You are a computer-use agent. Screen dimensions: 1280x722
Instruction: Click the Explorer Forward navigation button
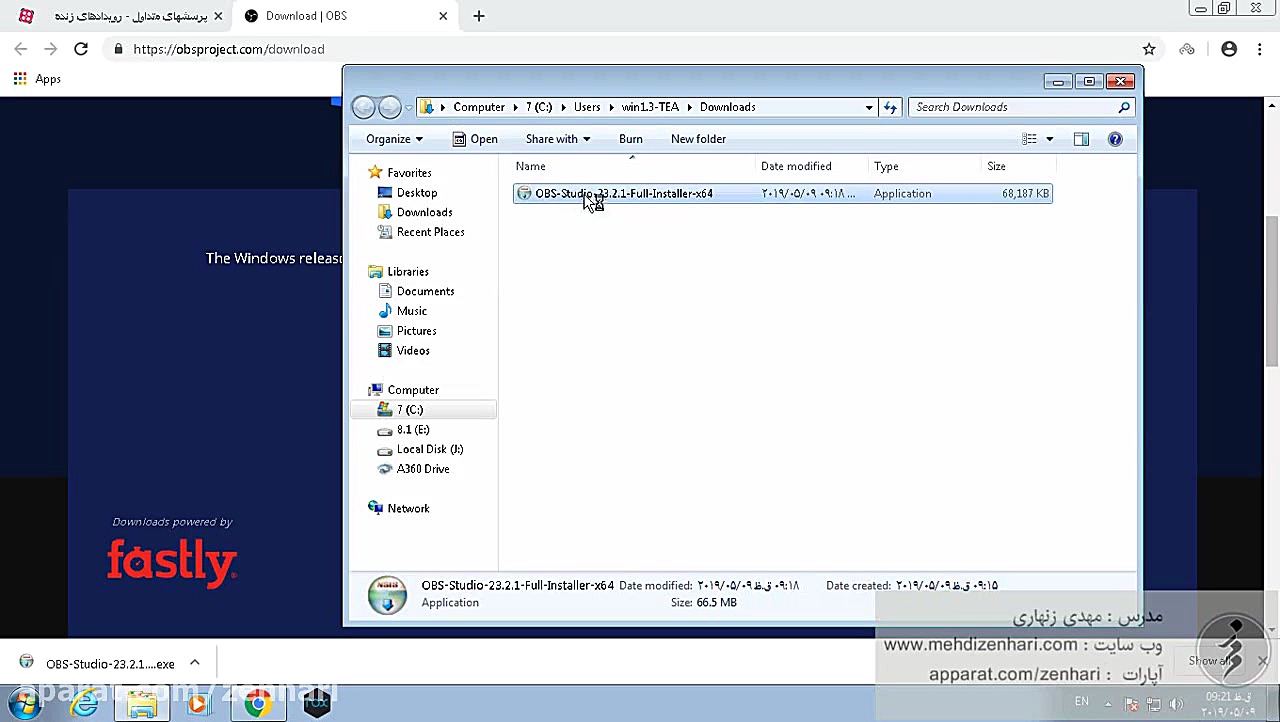click(x=390, y=107)
